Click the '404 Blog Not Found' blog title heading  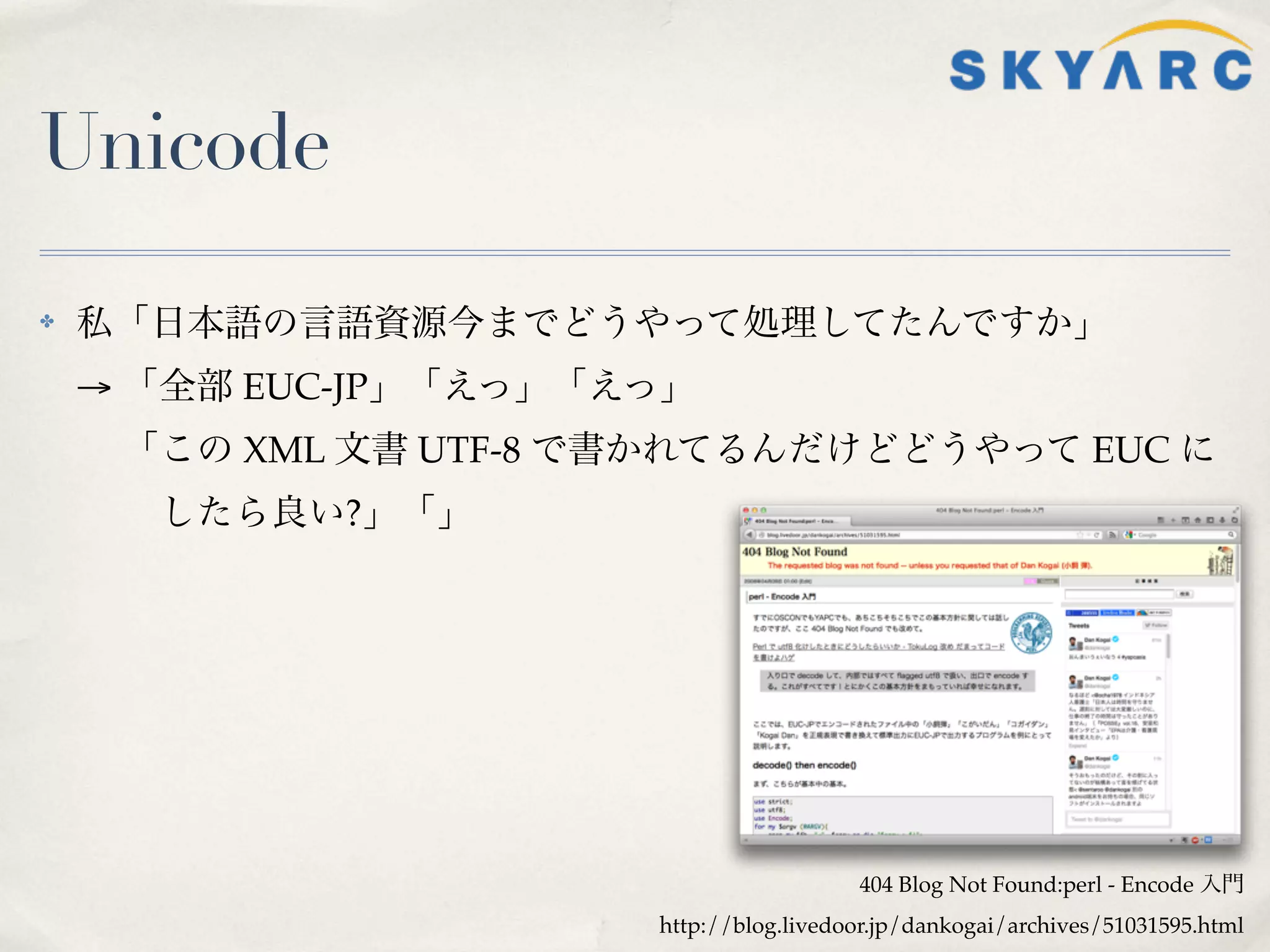click(x=794, y=552)
